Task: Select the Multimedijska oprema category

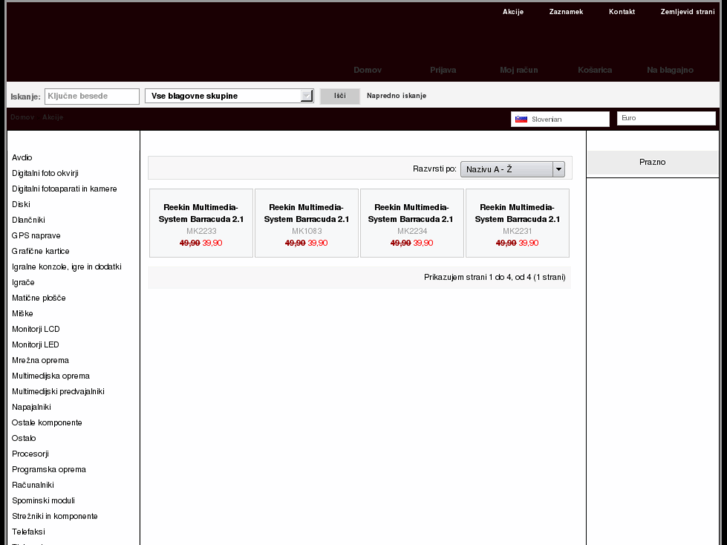Action: [x=51, y=376]
